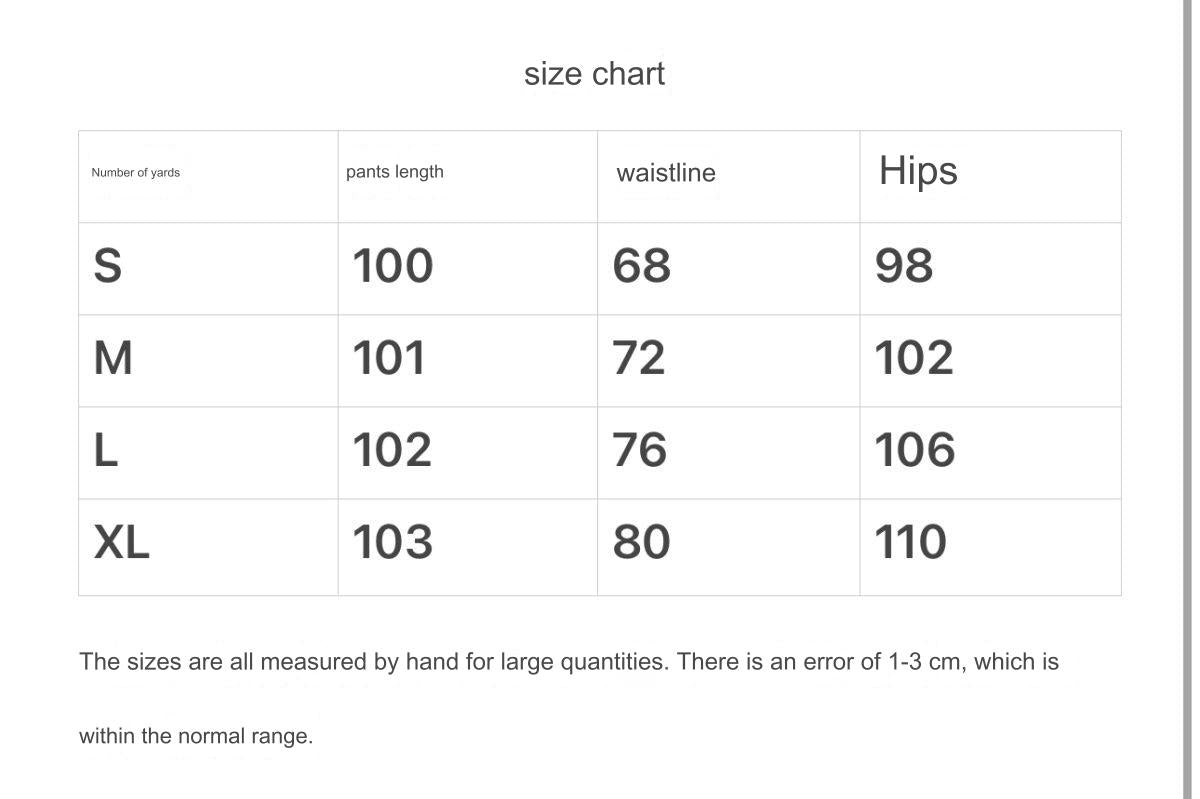Click the XL size row label
The height and width of the screenshot is (799, 1200).
[x=122, y=543]
